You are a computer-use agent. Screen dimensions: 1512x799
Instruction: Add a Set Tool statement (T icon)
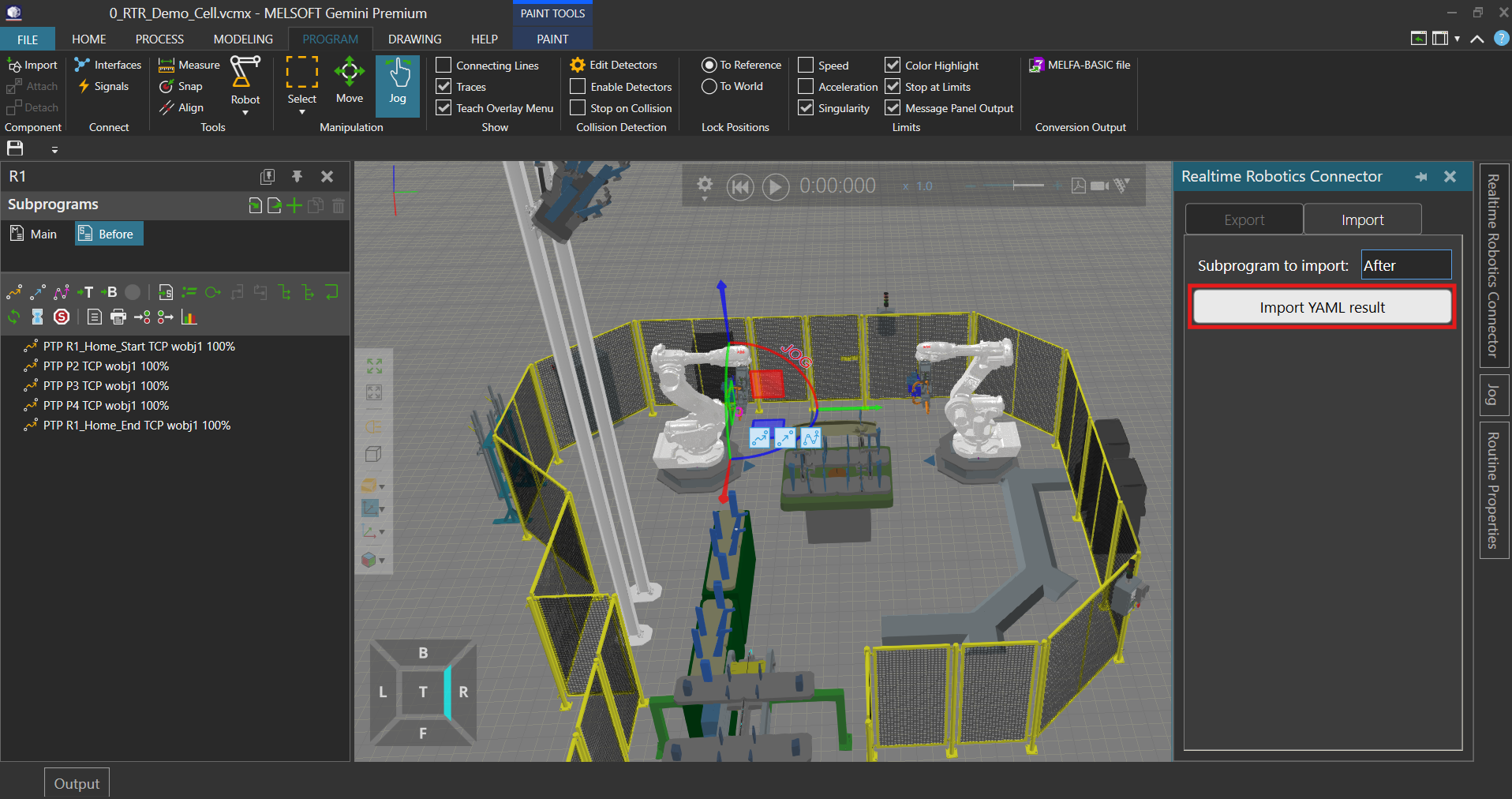coord(85,292)
